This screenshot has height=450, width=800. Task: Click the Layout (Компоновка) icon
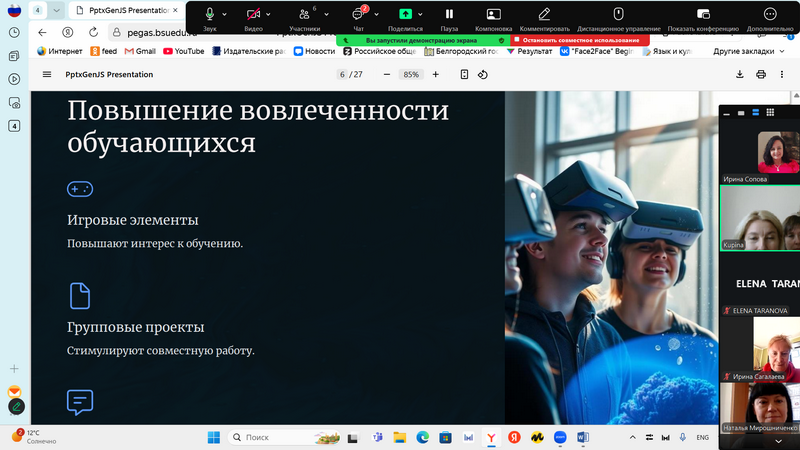pyautogui.click(x=493, y=14)
